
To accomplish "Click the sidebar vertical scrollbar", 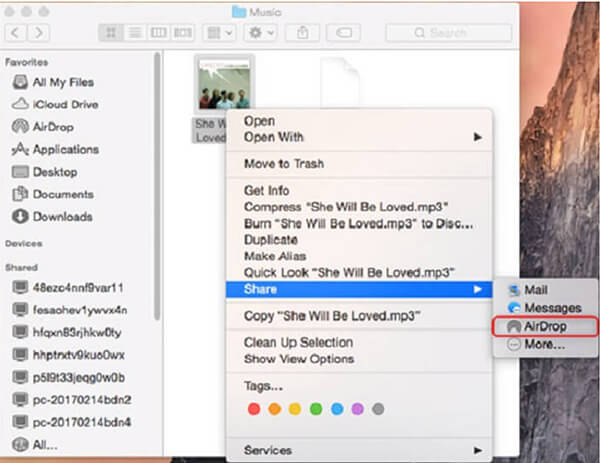I will coord(157,187).
